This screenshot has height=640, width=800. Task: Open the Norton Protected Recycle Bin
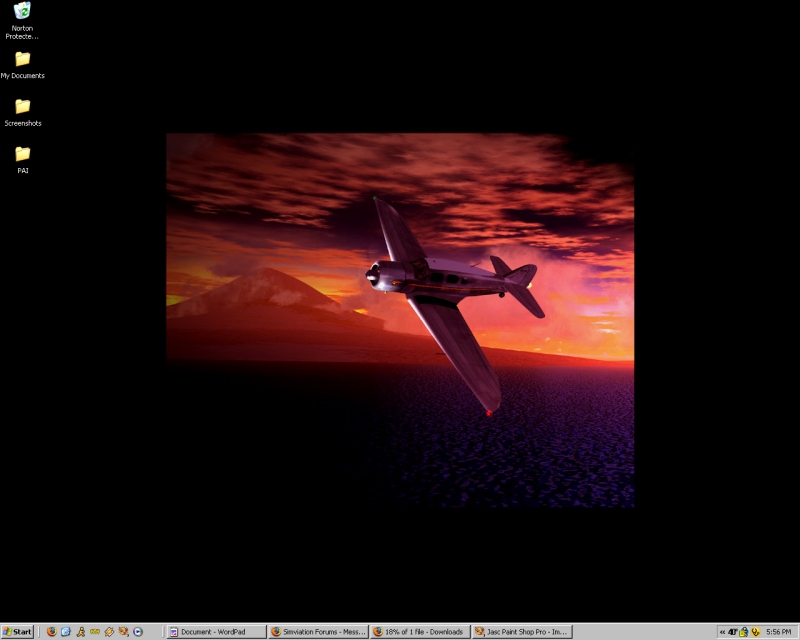coord(22,20)
